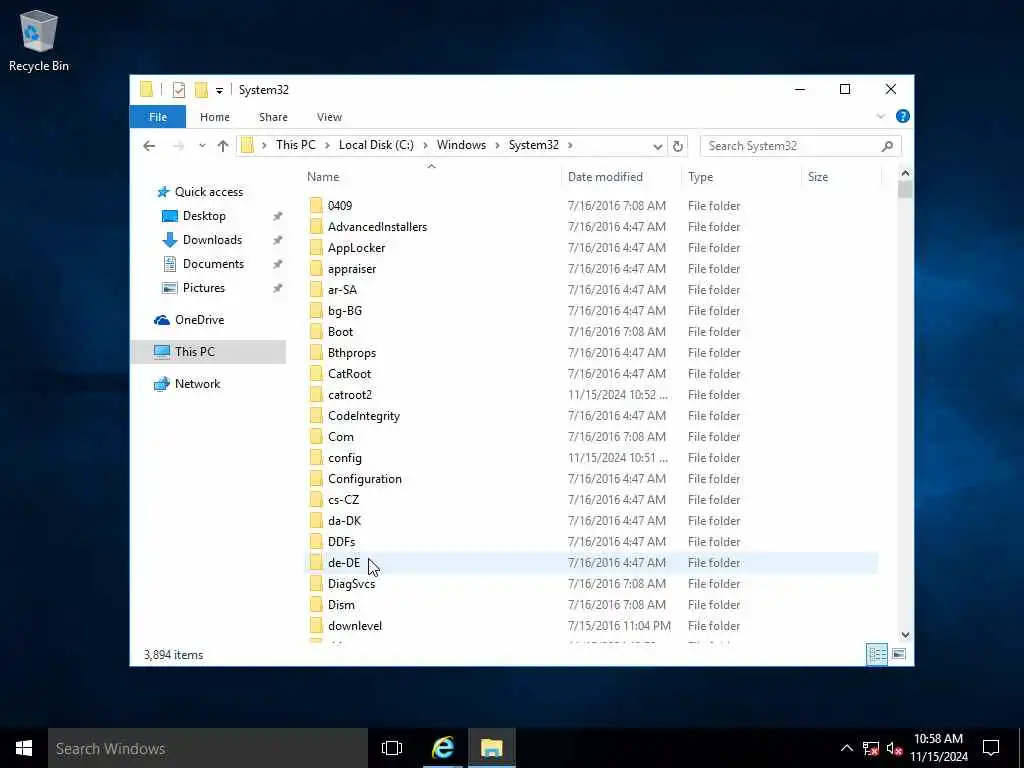The image size is (1024, 768).
Task: Expand chevron after Windows breadcrumb
Action: (498, 146)
